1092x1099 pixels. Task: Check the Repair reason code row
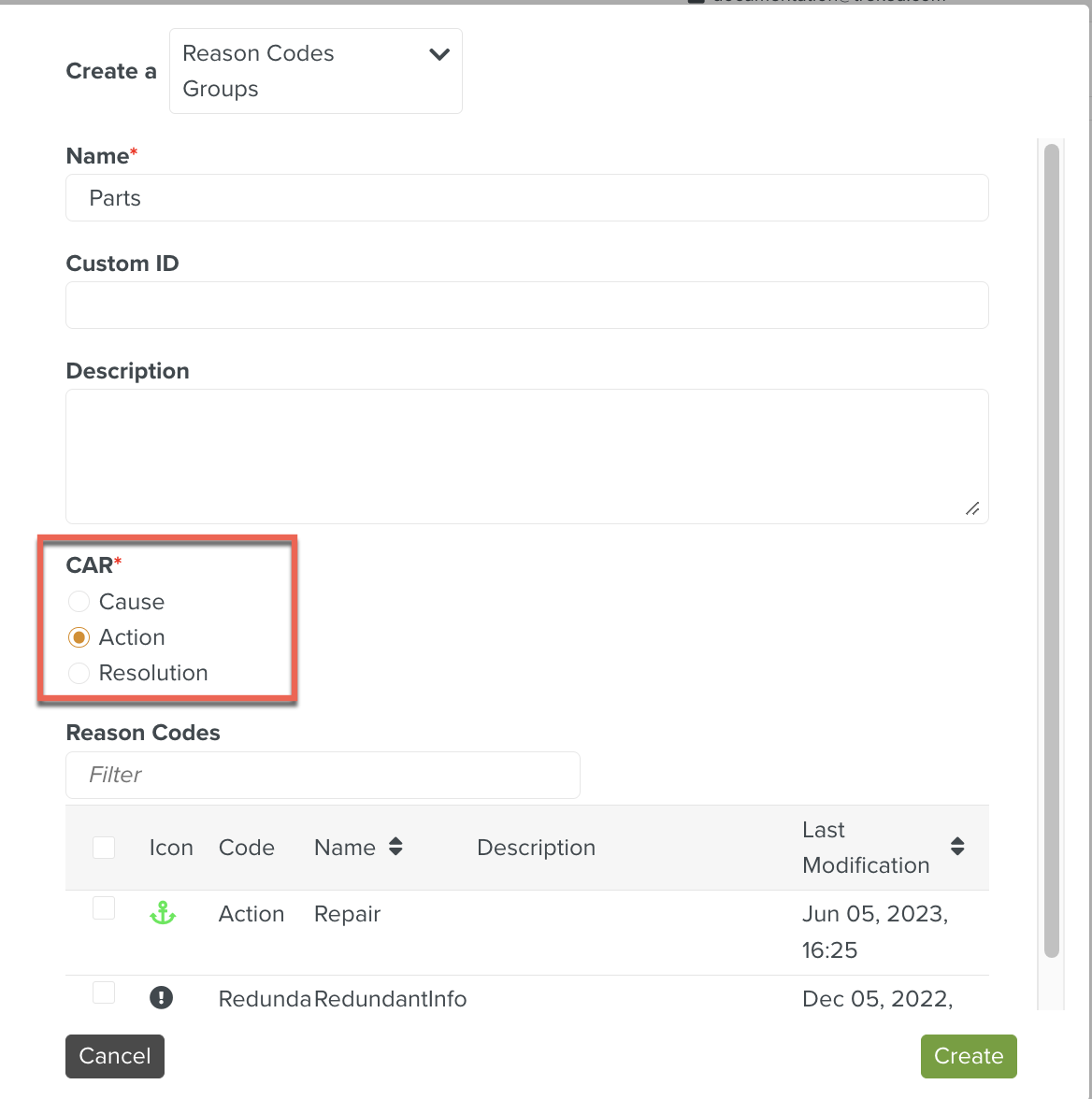[x=104, y=907]
